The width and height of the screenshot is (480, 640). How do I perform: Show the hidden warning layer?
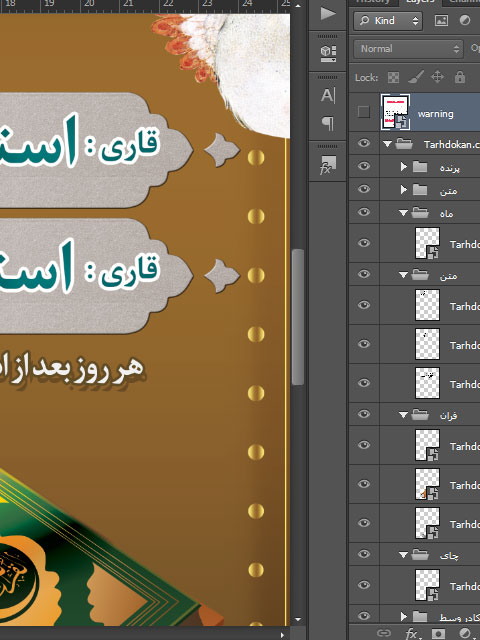tap(363, 112)
